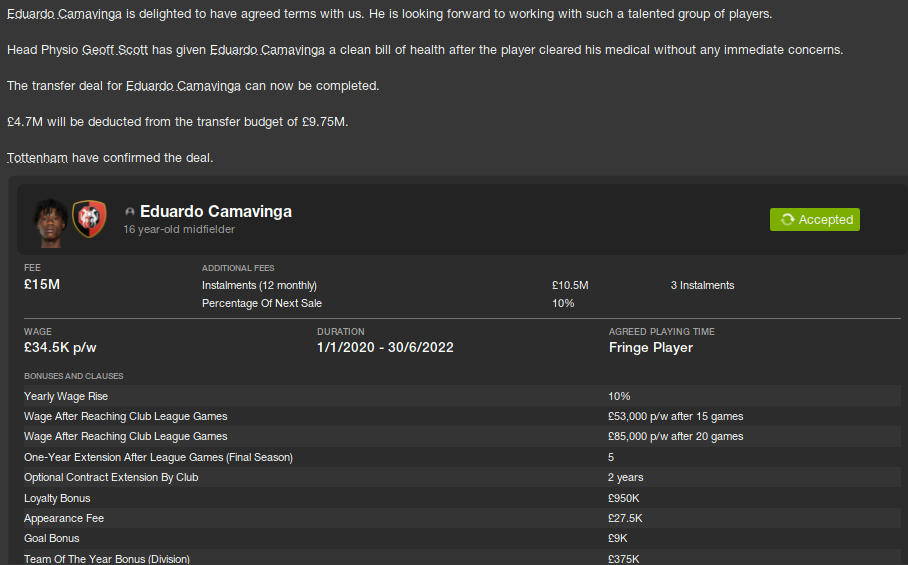This screenshot has height=565, width=908.
Task: Click the small status icon beside the player name heading
Action: (x=130, y=212)
